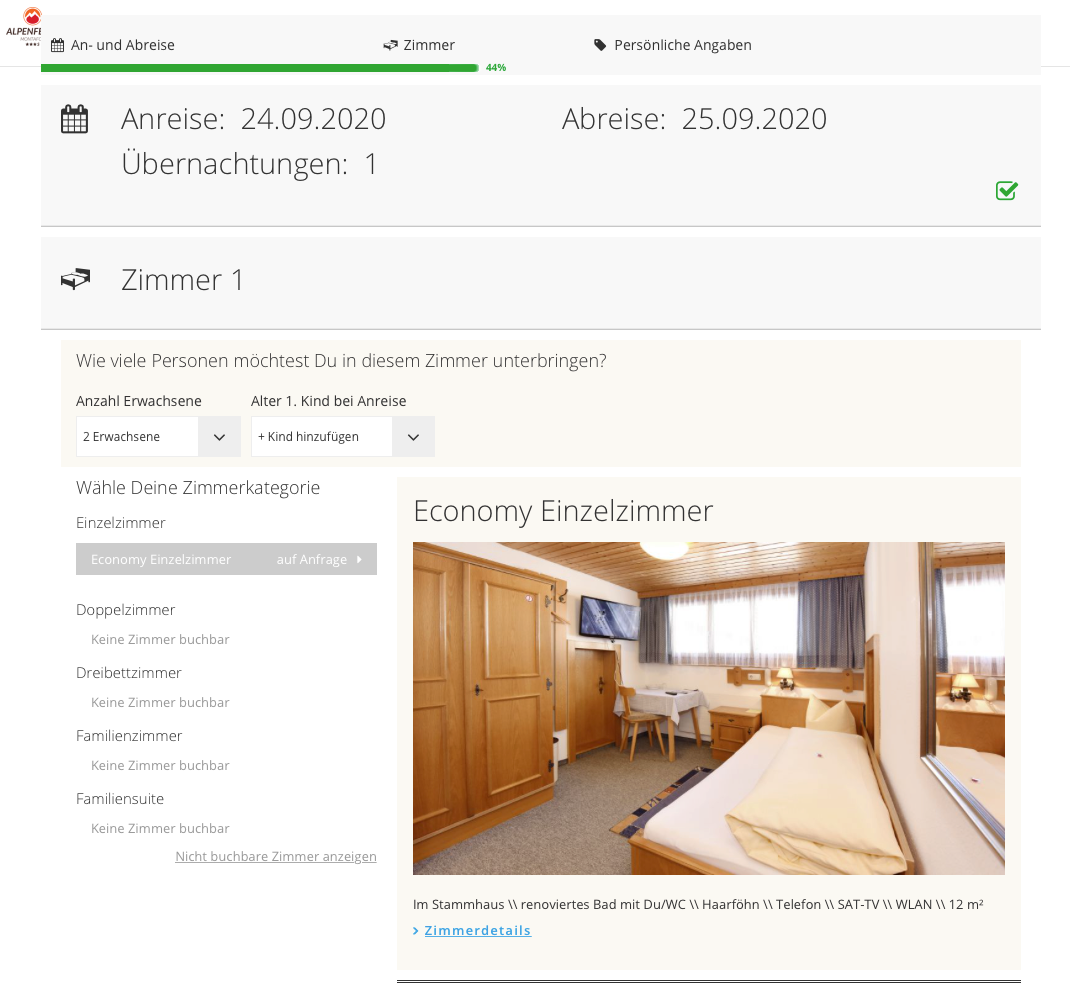Click the arrow icon on Economy Einzelzimmer row

coord(359,560)
